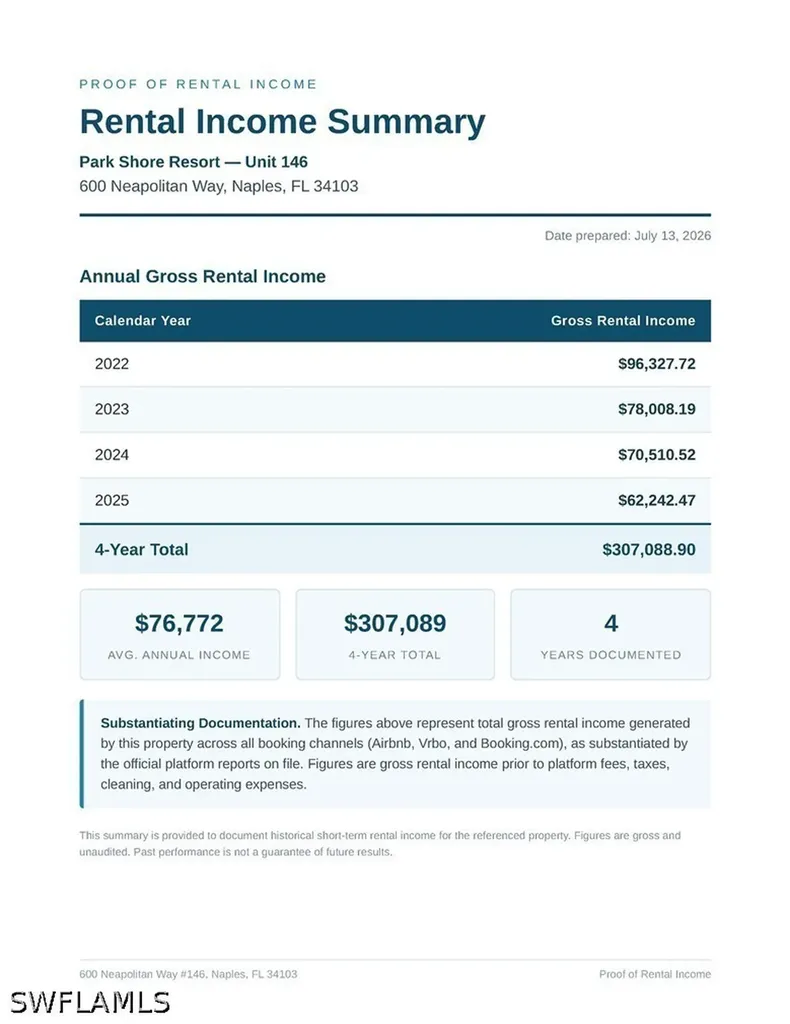Select the Gross Rental Income column header
The height and width of the screenshot is (1024, 790).
coord(623,321)
